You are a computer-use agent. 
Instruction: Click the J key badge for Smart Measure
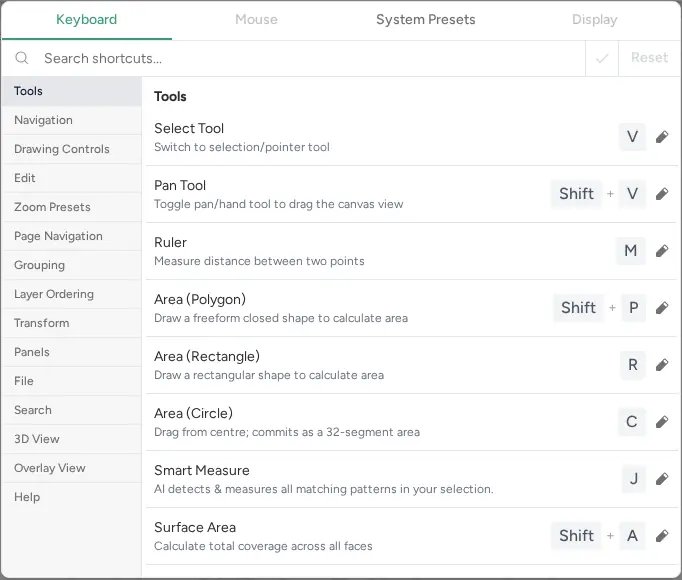634,479
